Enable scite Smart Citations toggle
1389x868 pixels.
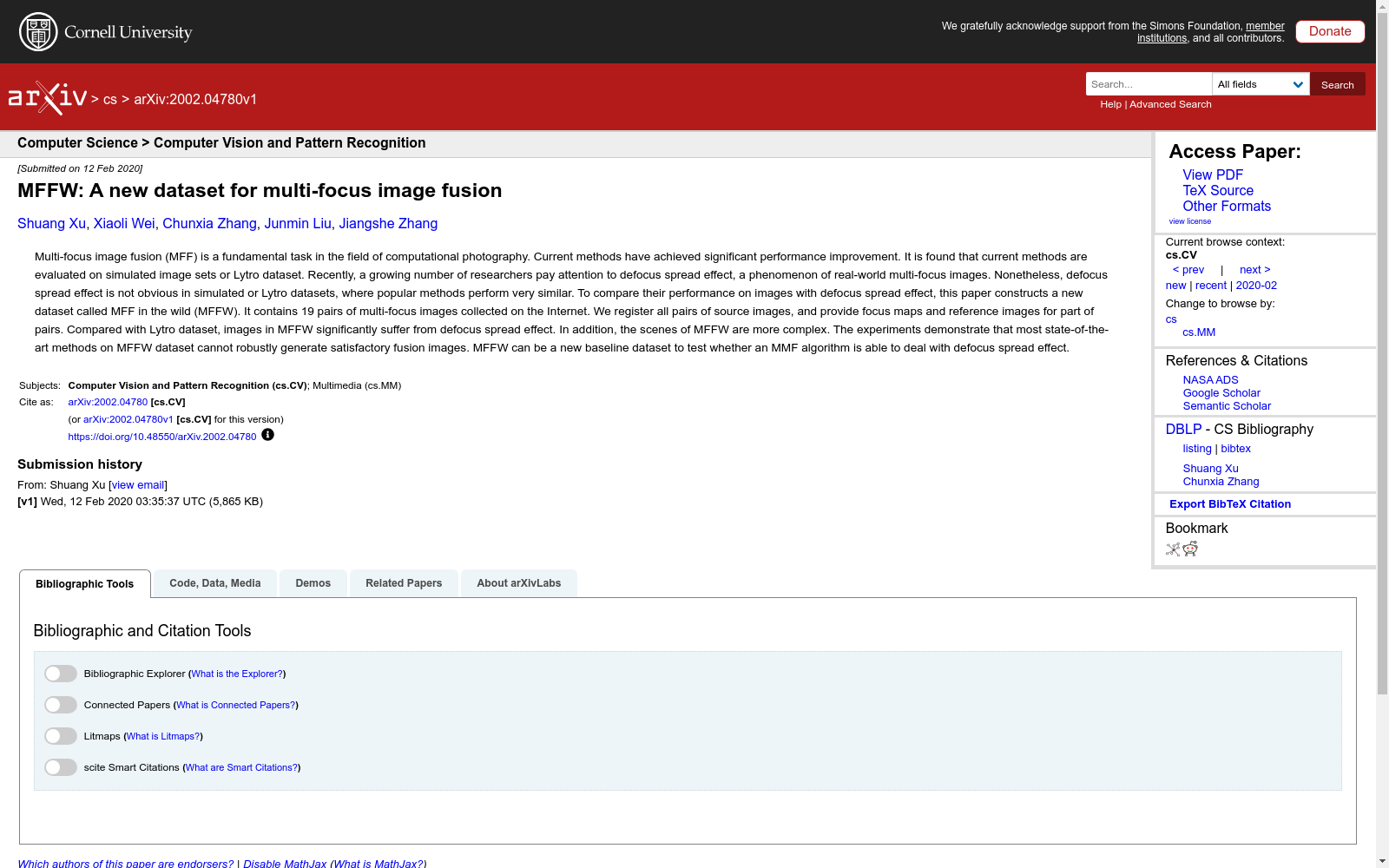coord(61,767)
